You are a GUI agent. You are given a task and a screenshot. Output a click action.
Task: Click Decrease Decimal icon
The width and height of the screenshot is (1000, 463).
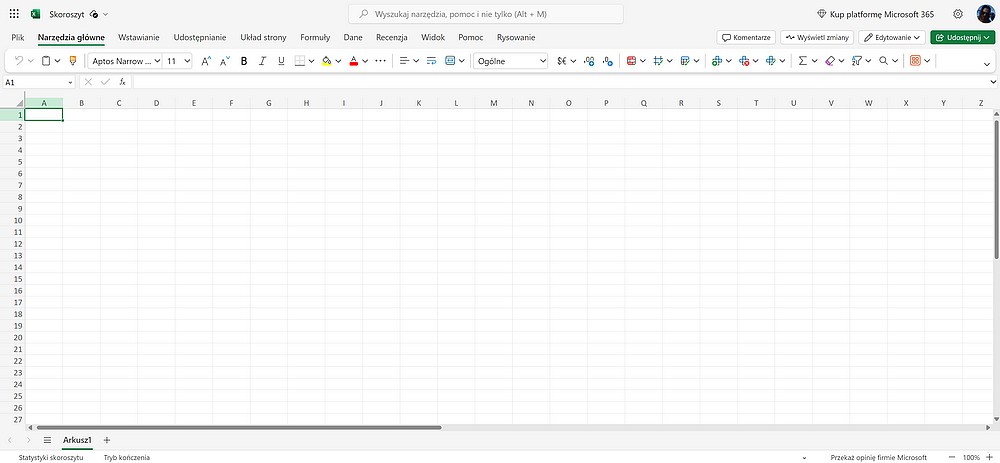point(608,61)
